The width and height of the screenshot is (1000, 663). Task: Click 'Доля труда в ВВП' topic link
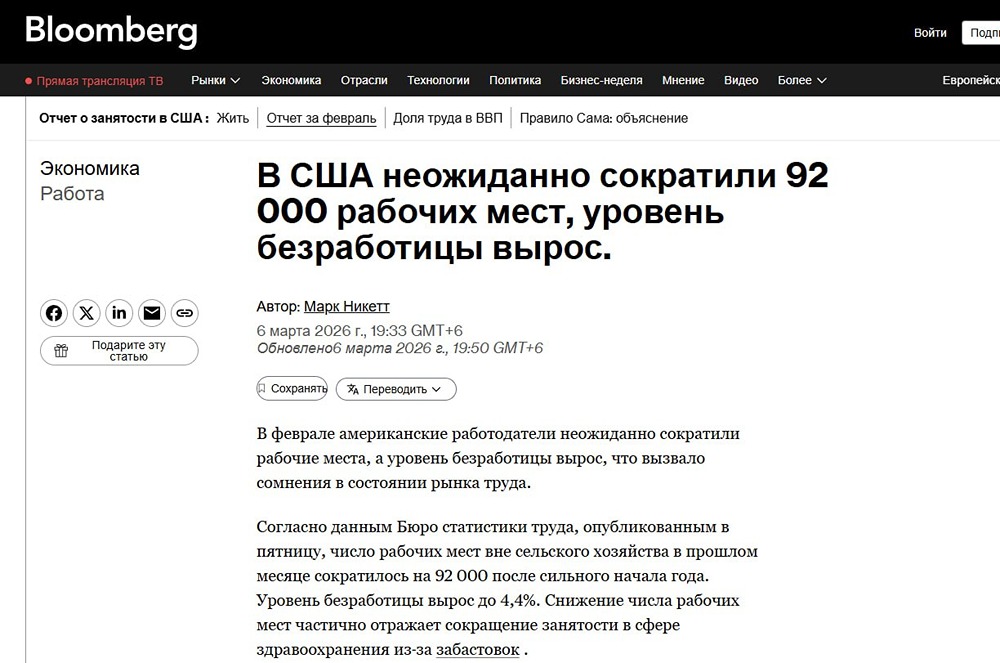point(447,117)
